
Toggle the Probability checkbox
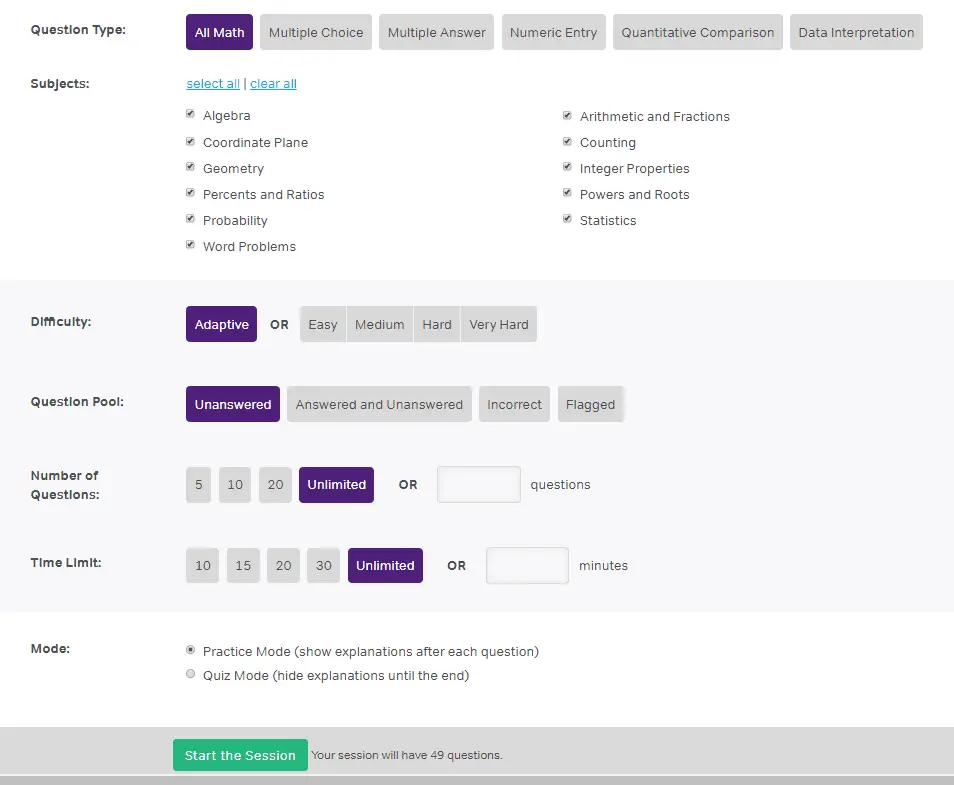[190, 218]
